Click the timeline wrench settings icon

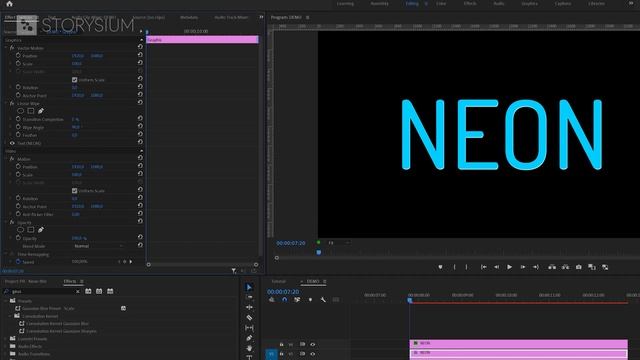click(x=323, y=300)
